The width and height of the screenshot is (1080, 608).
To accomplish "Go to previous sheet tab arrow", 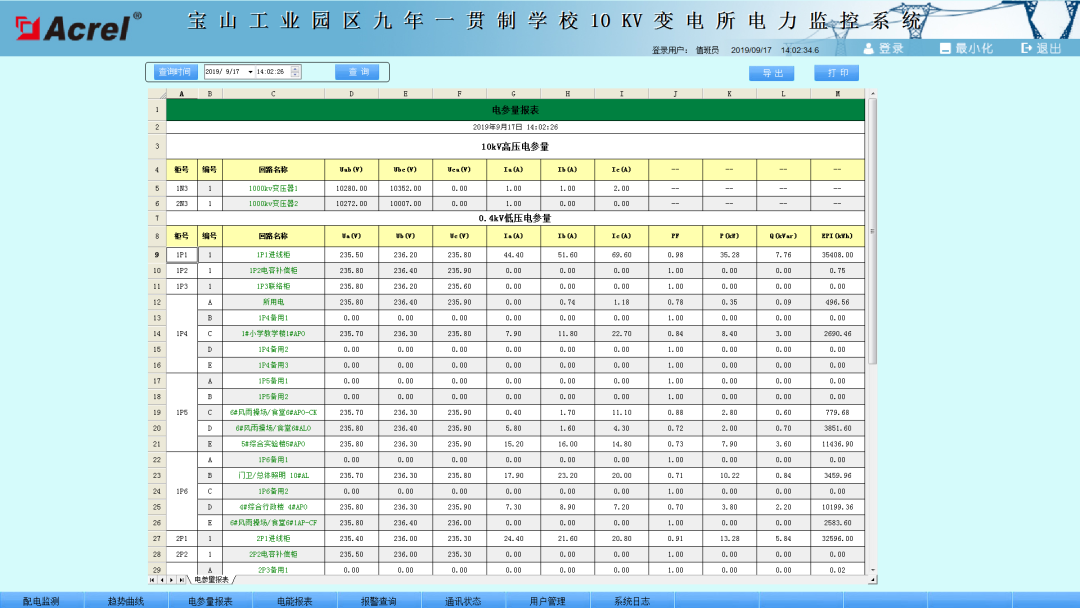I will coord(162,580).
